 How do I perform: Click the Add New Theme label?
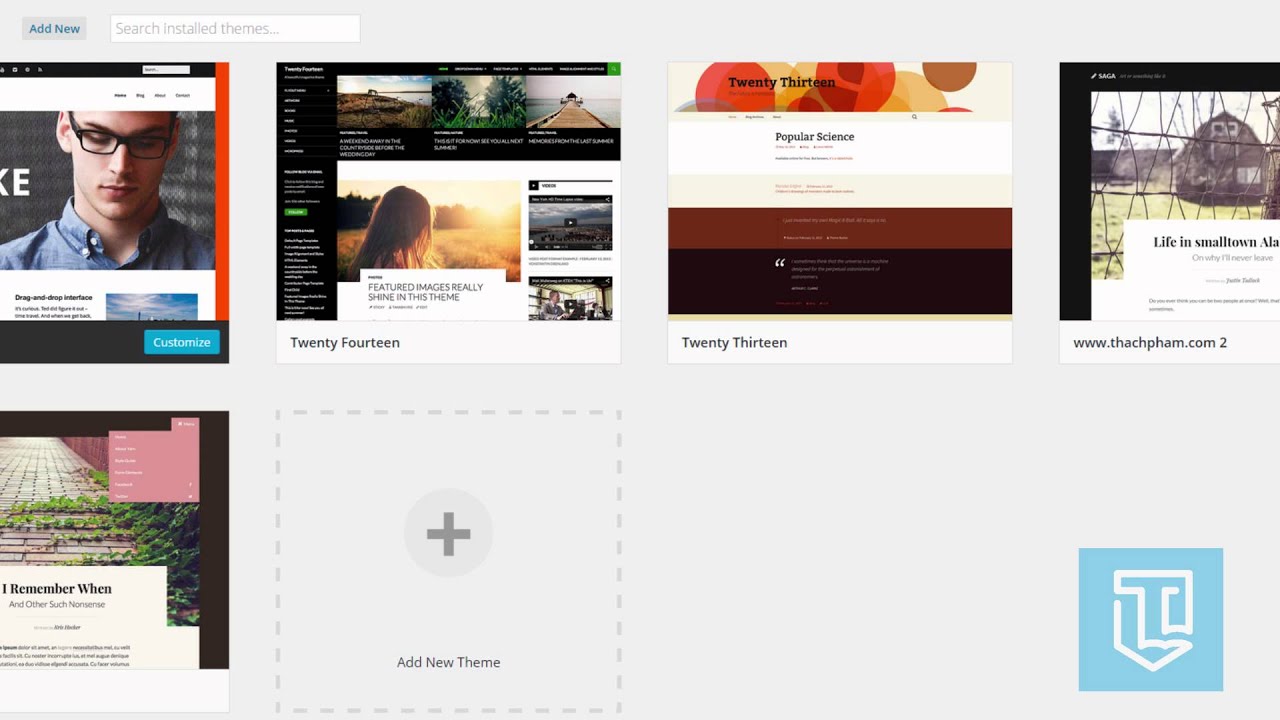[x=448, y=662]
